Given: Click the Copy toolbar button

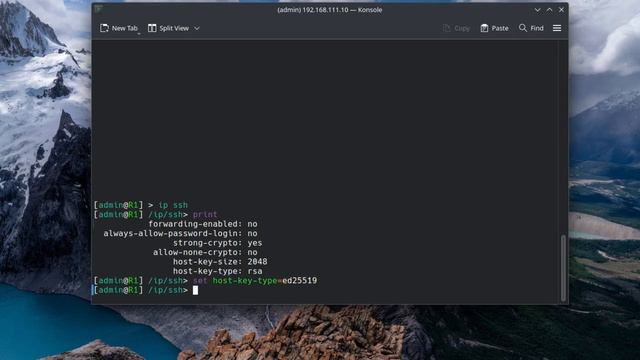Looking at the screenshot, I should pyautogui.click(x=456, y=28).
